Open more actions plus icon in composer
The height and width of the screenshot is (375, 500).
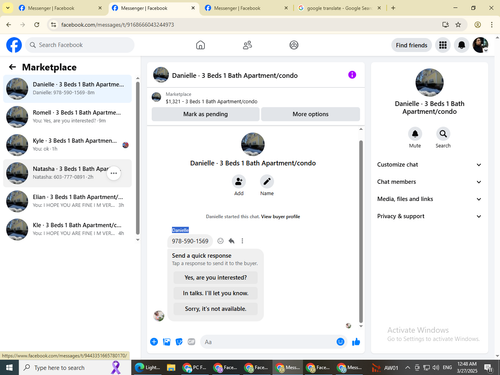click(x=154, y=342)
